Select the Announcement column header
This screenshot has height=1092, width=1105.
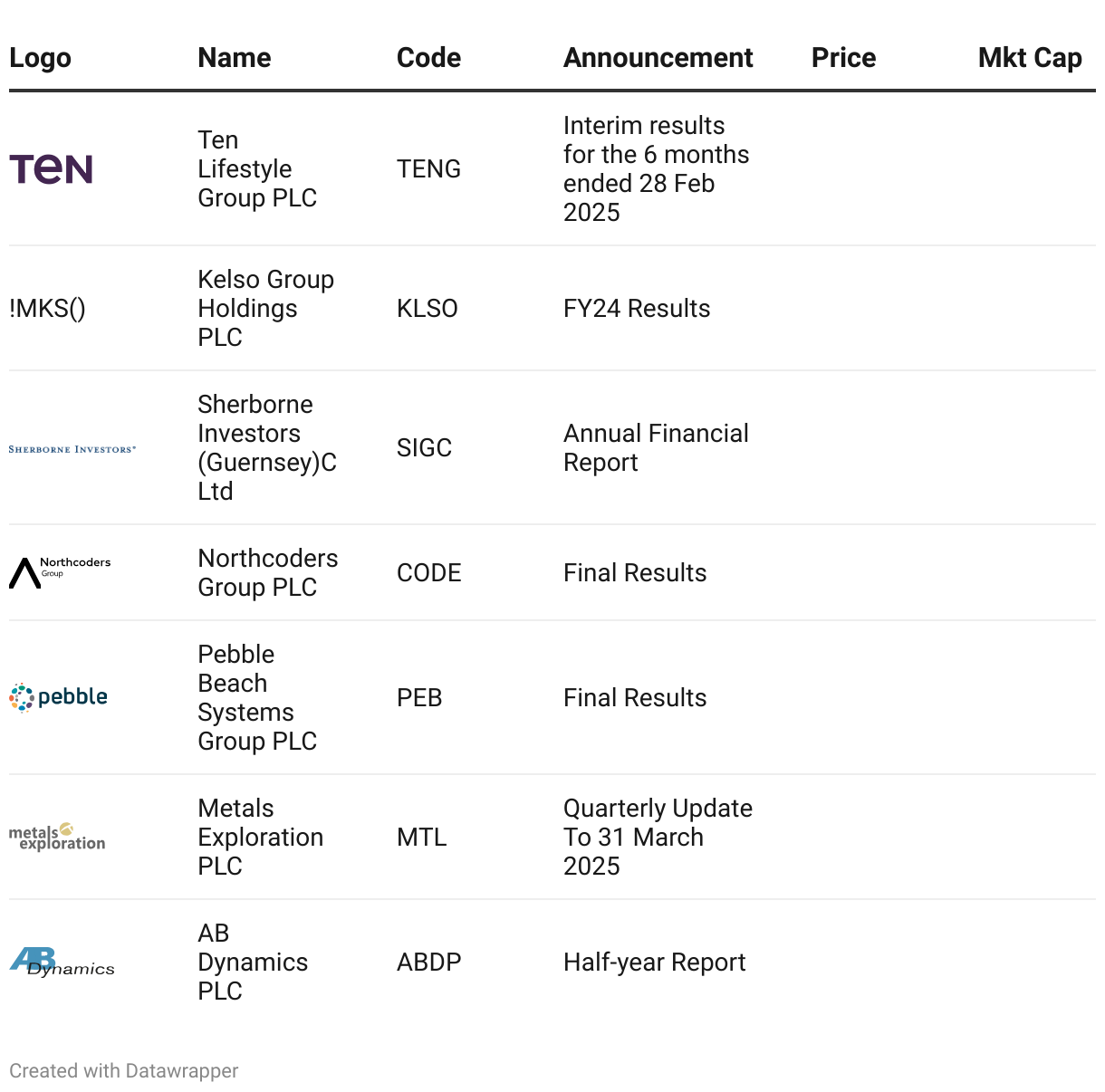coord(658,58)
